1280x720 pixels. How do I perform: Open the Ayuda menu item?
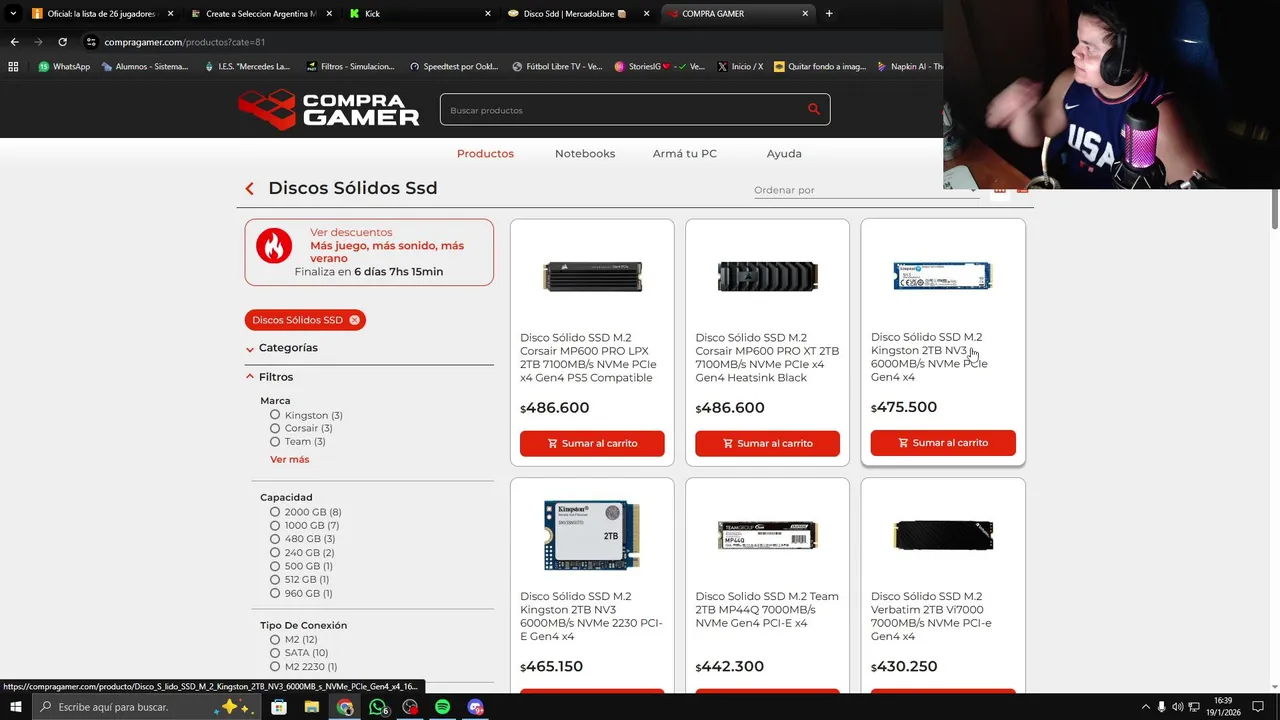point(784,153)
